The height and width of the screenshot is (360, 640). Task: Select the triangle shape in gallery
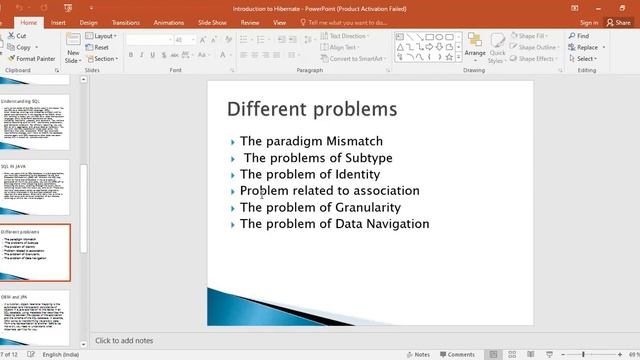point(400,47)
